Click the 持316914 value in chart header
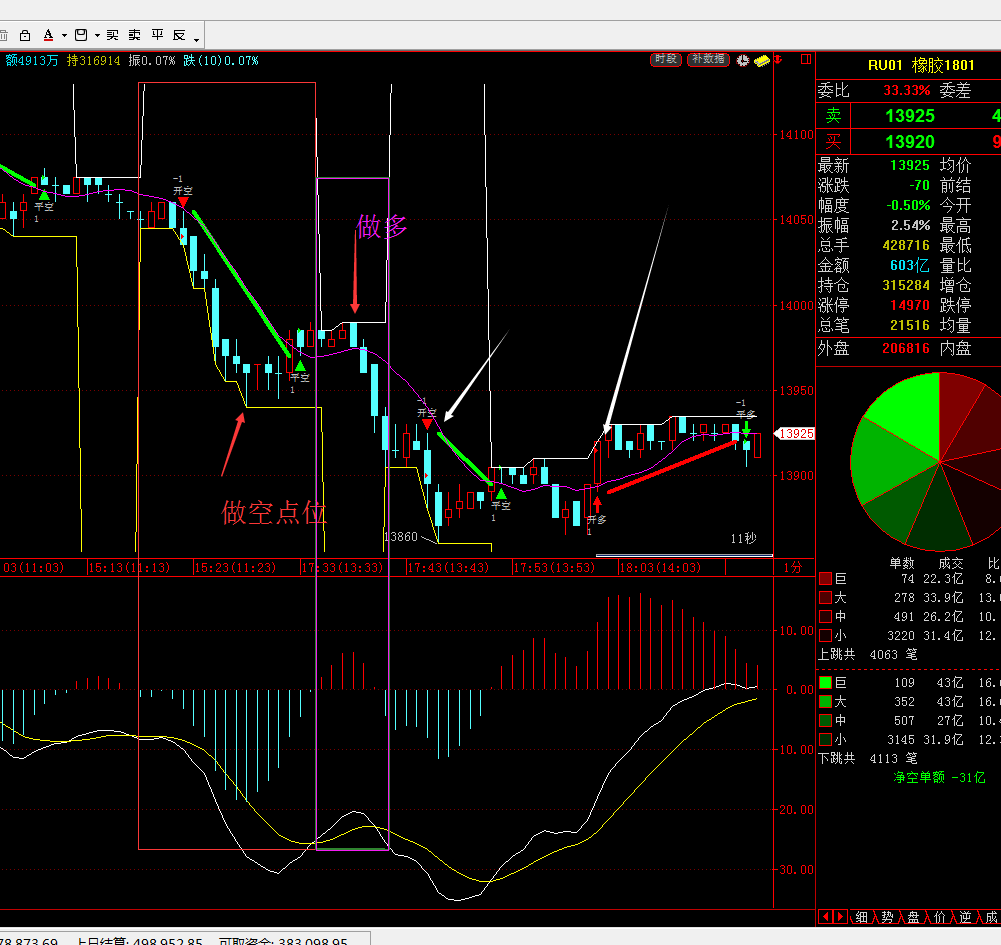The height and width of the screenshot is (945, 1001). pyautogui.click(x=93, y=61)
